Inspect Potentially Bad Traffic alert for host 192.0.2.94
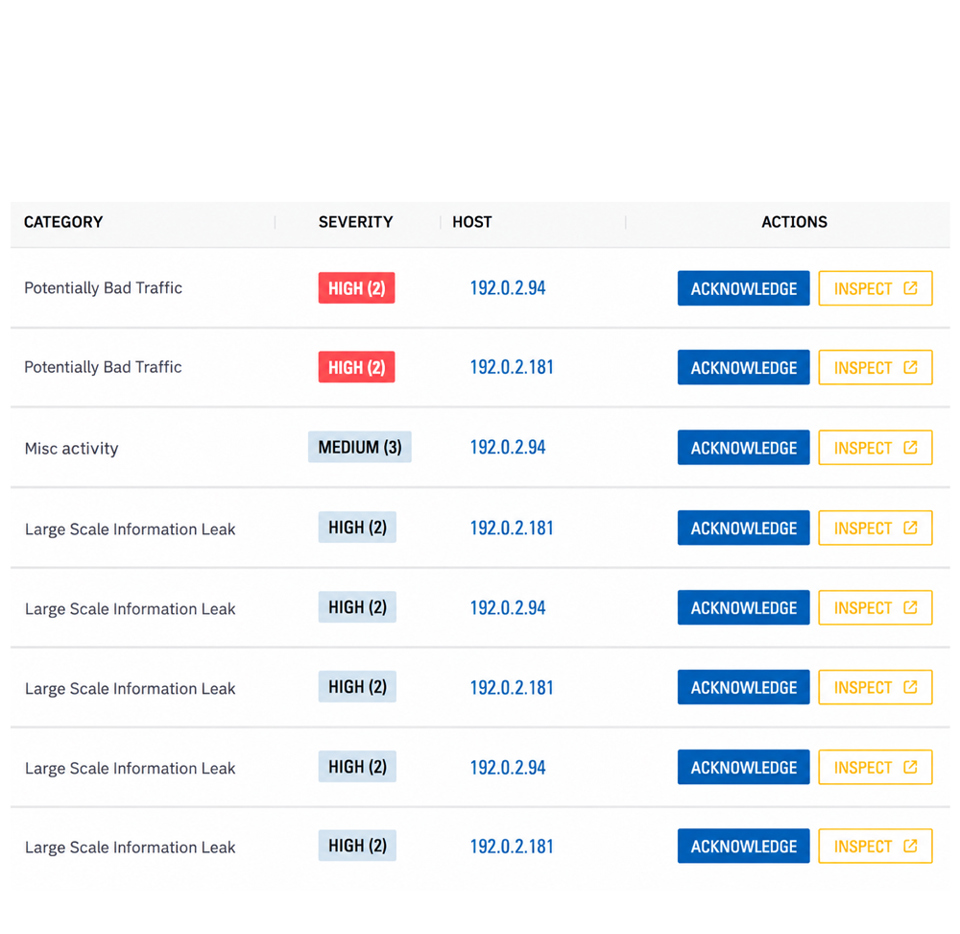 point(875,288)
